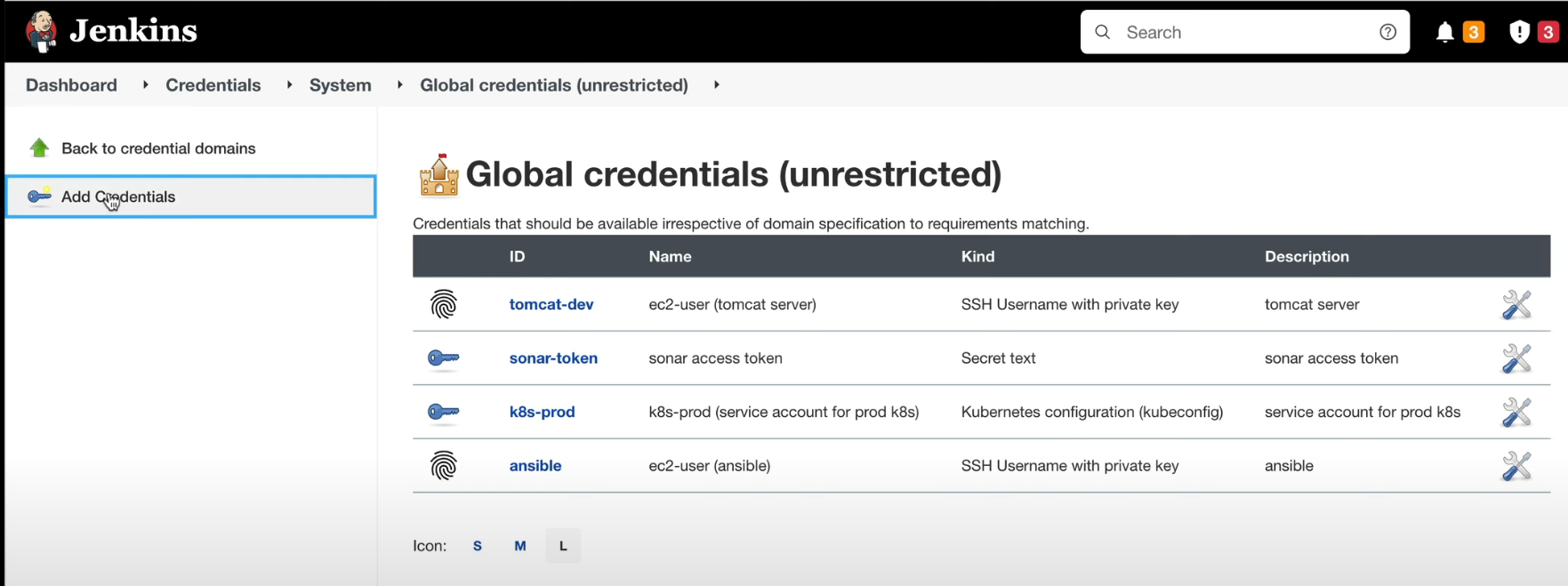Click the orange notification count badge
The width and height of the screenshot is (1568, 586).
1474,32
